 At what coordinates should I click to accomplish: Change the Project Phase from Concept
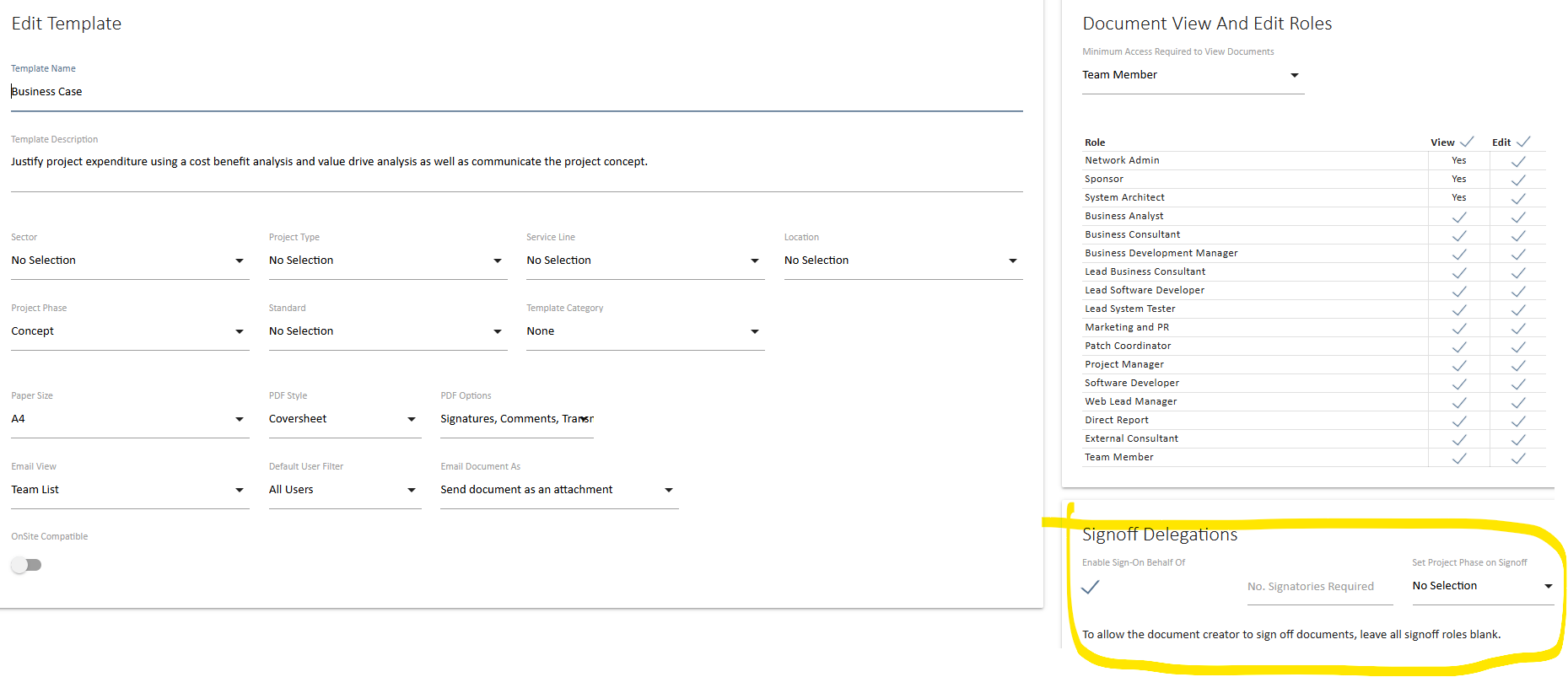130,331
